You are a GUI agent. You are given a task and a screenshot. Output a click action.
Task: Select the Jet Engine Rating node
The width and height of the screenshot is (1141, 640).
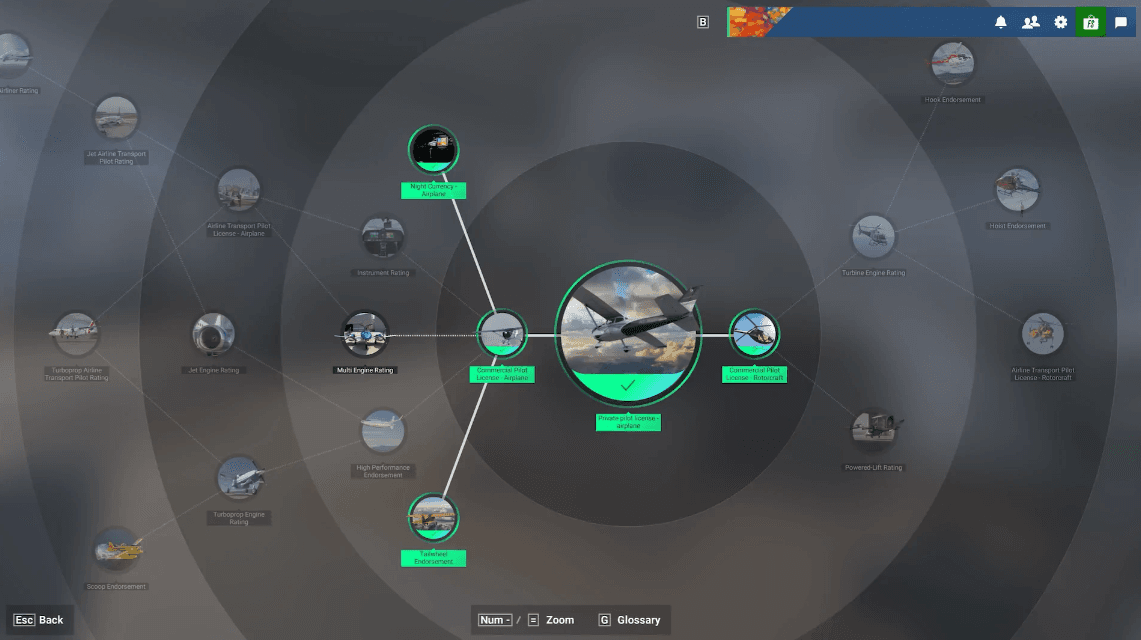pyautogui.click(x=213, y=334)
